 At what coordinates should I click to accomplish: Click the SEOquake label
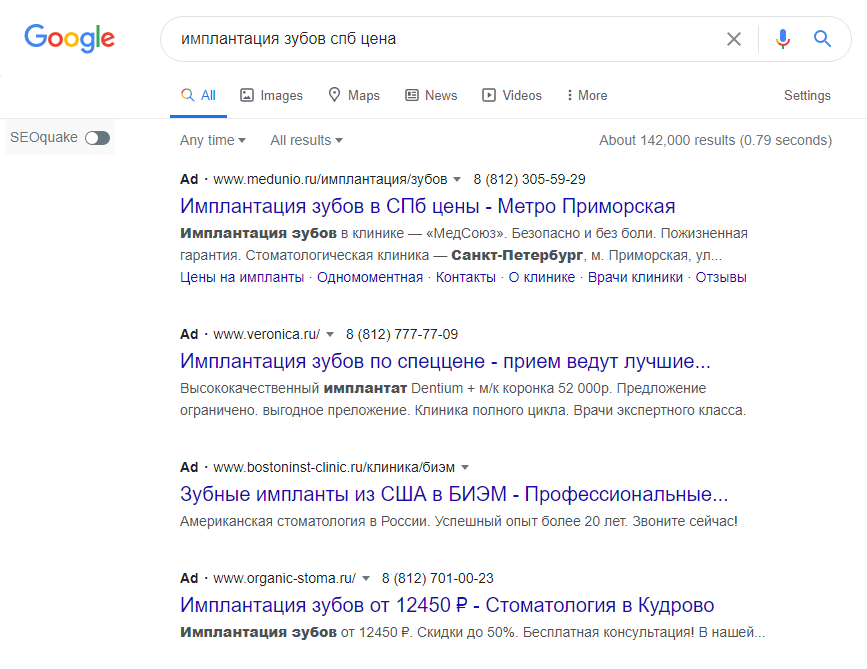(44, 137)
